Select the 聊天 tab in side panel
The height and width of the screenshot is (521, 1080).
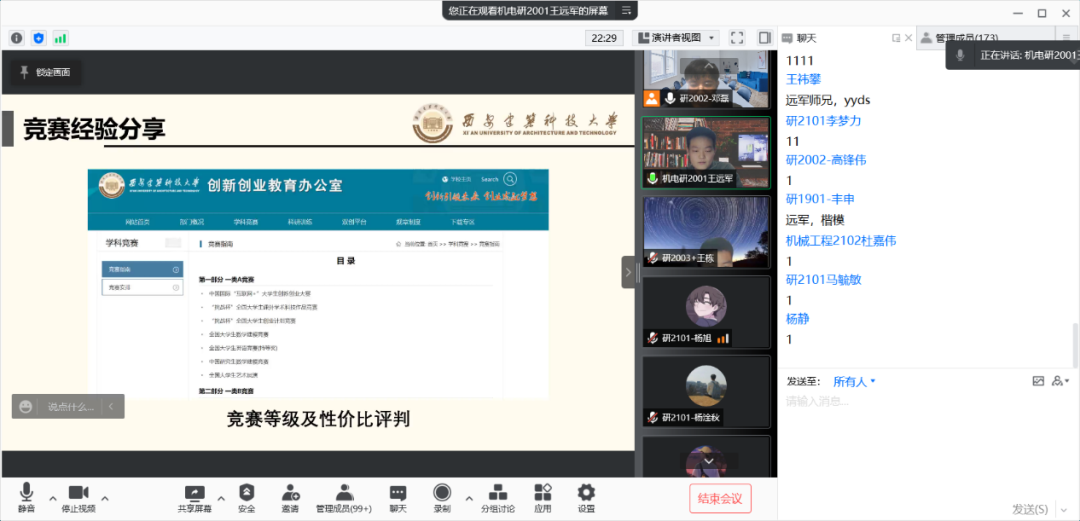click(x=806, y=38)
